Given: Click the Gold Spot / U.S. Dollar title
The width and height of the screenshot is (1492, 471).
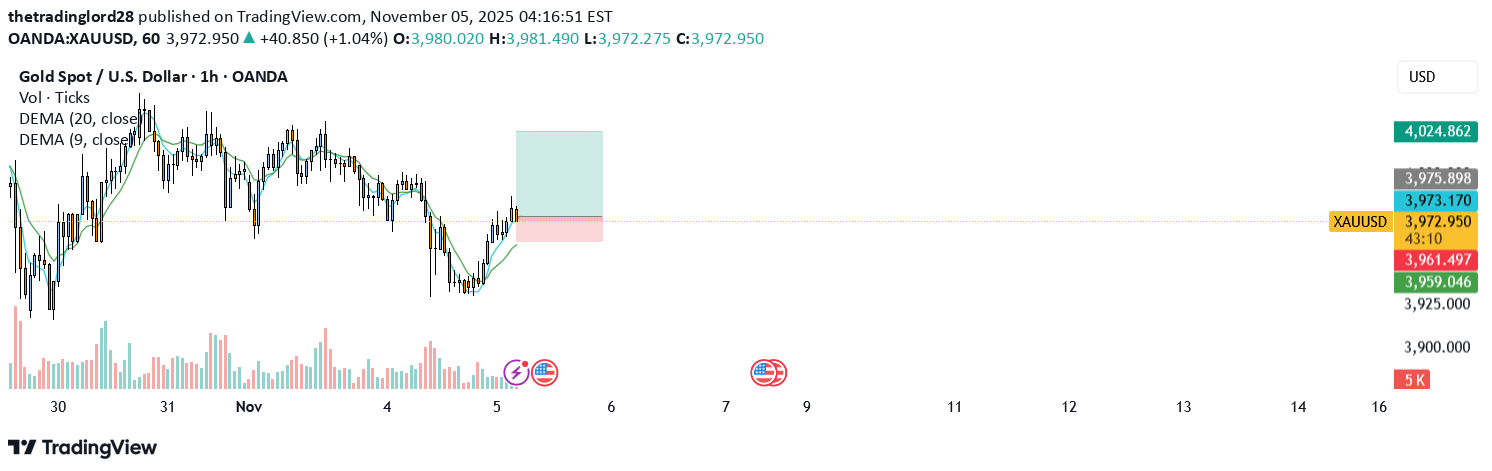Looking at the screenshot, I should pyautogui.click(x=153, y=77).
